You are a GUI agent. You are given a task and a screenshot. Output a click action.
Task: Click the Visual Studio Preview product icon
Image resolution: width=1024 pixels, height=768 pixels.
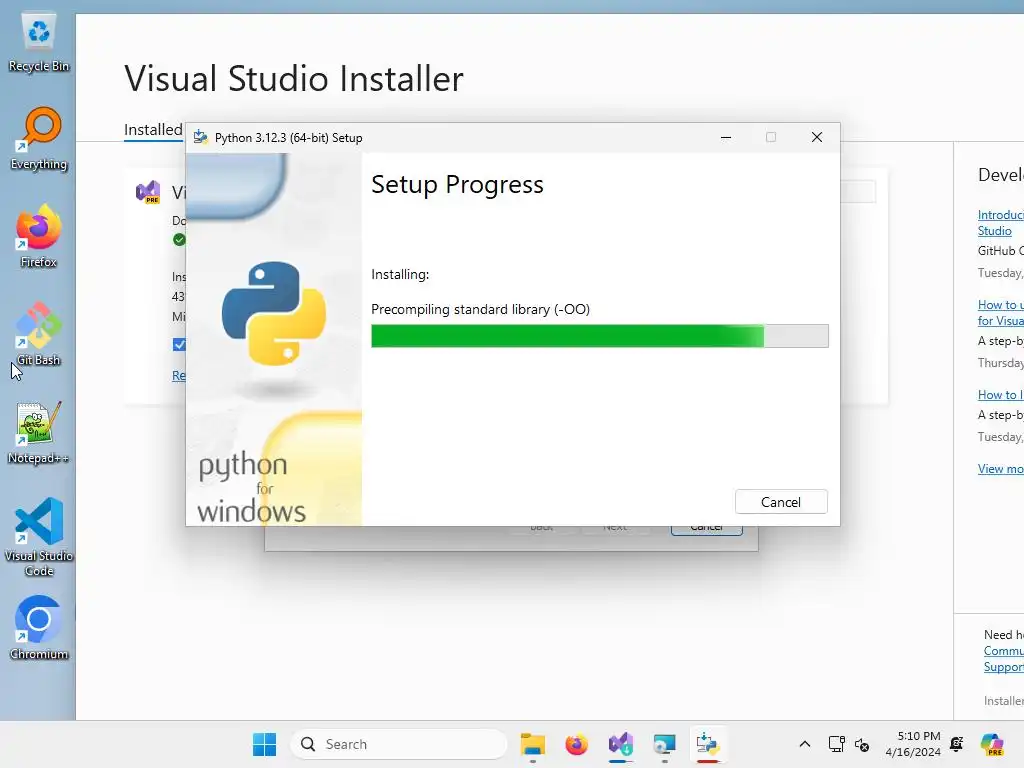tap(148, 192)
